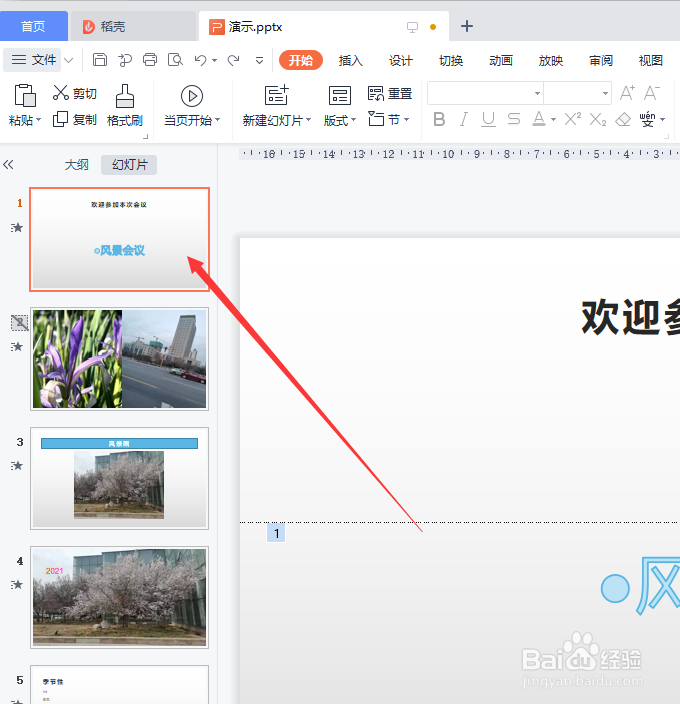Decrease font size icon
Viewport: 680px width, 704px height.
tap(651, 93)
